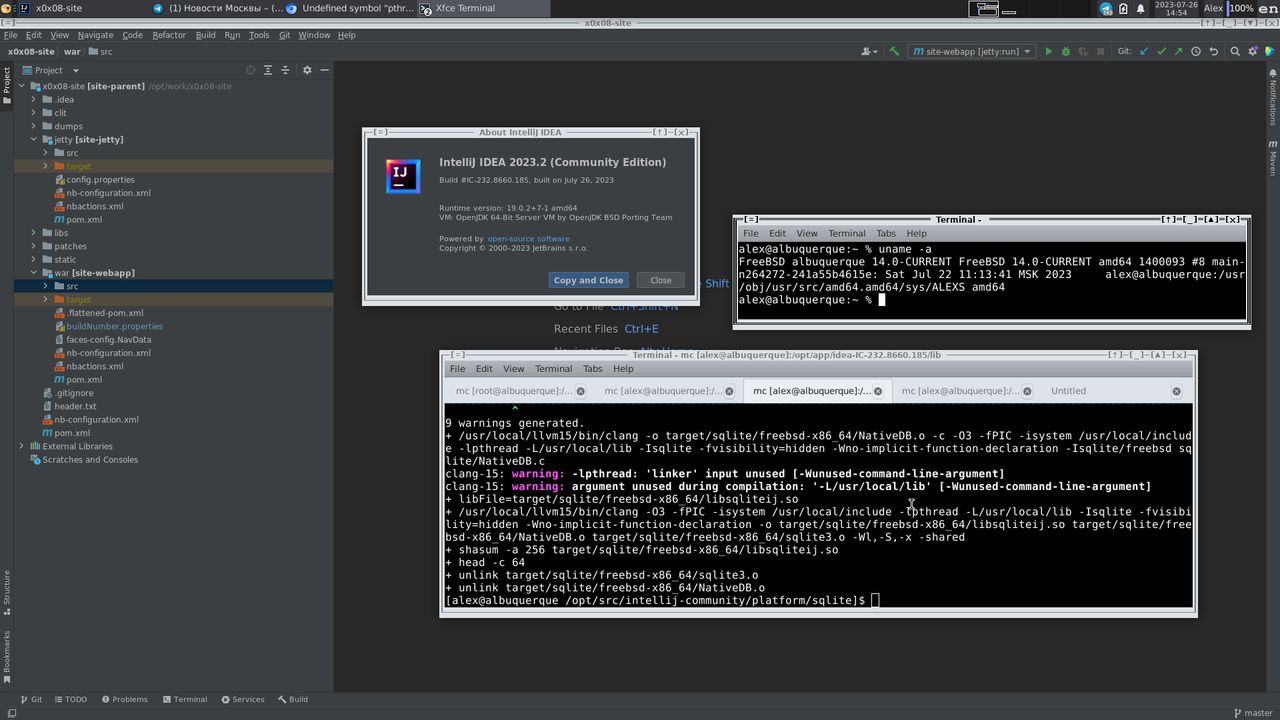Select opened file crosshair icon in Project panel
Viewport: 1280px width, 720px height.
coord(251,70)
